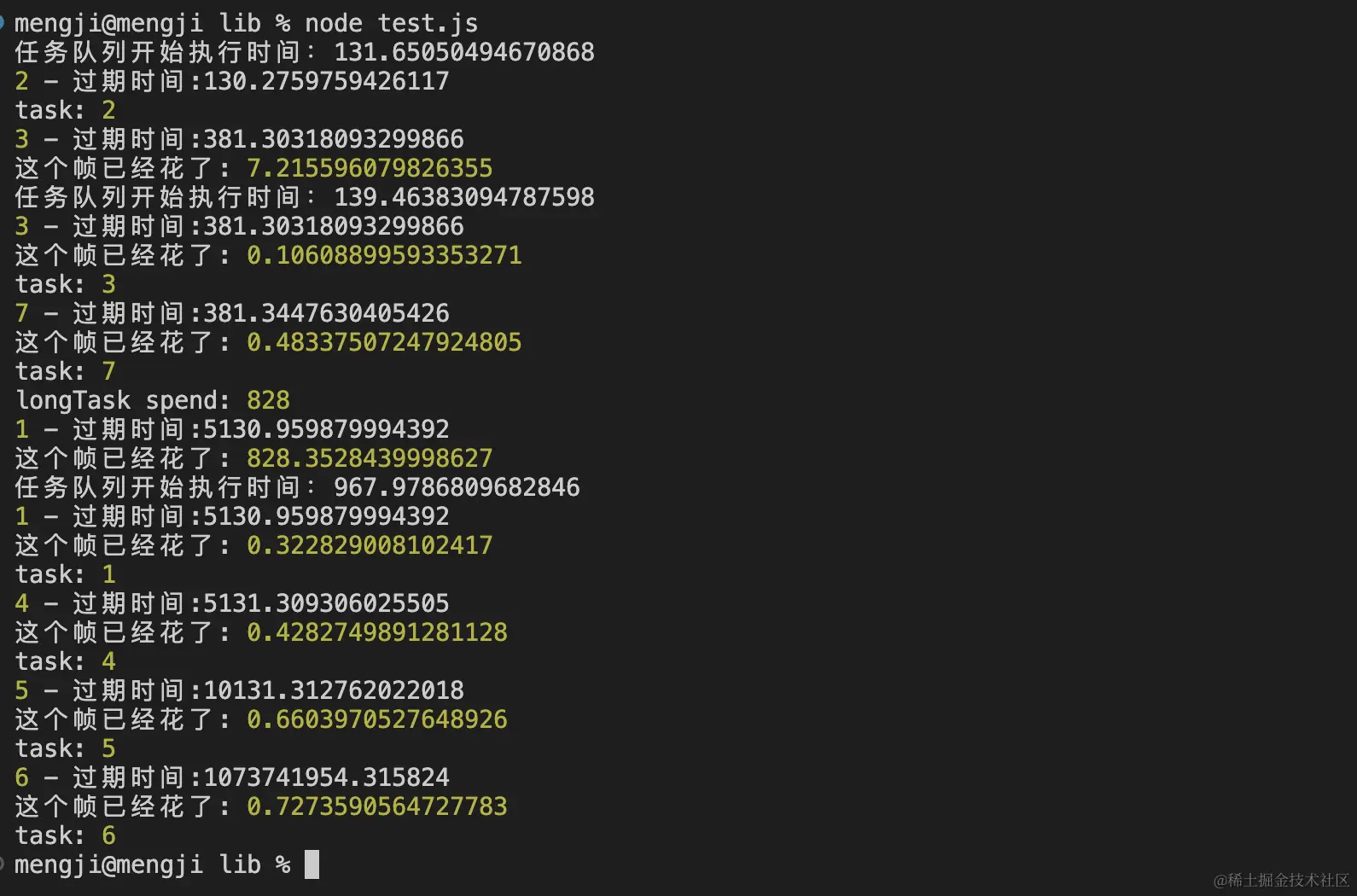Place cursor at the terminal cursor block

(312, 864)
